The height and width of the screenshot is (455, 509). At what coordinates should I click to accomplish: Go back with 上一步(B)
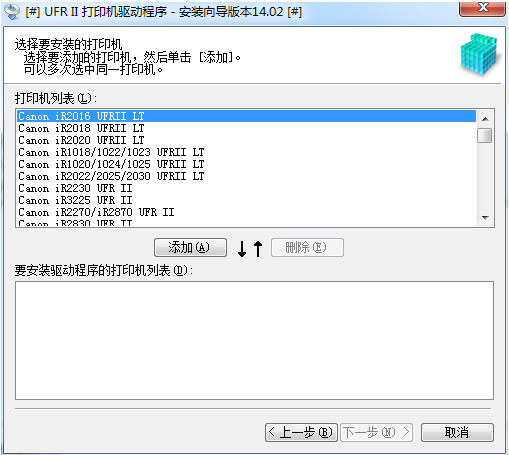tap(301, 432)
